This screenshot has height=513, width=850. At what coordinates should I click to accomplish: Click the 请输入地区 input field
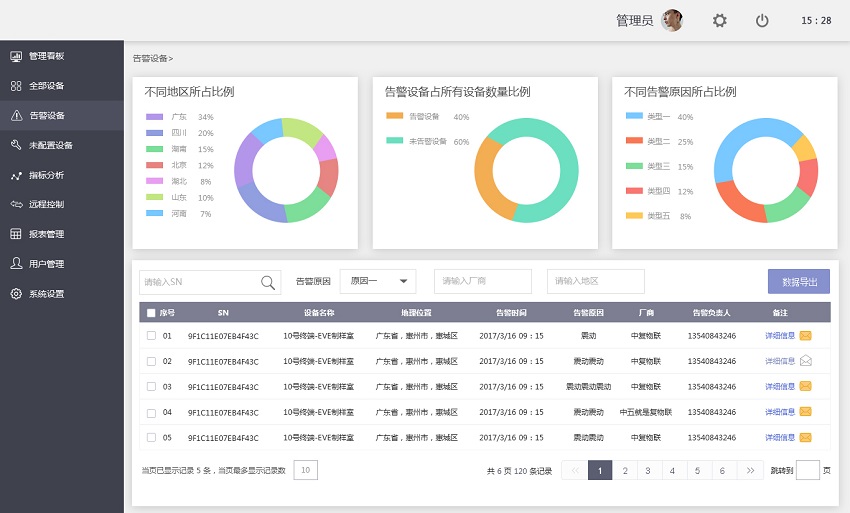tap(595, 281)
